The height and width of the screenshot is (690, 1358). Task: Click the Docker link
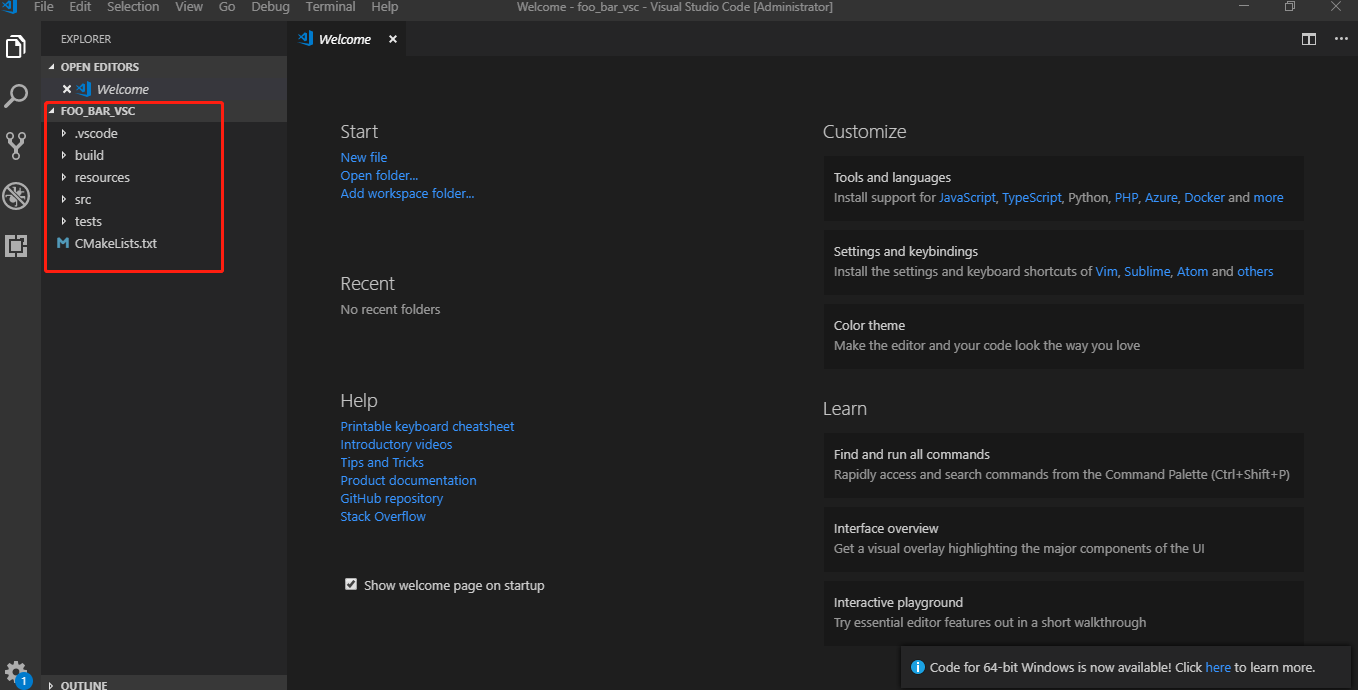click(1204, 197)
